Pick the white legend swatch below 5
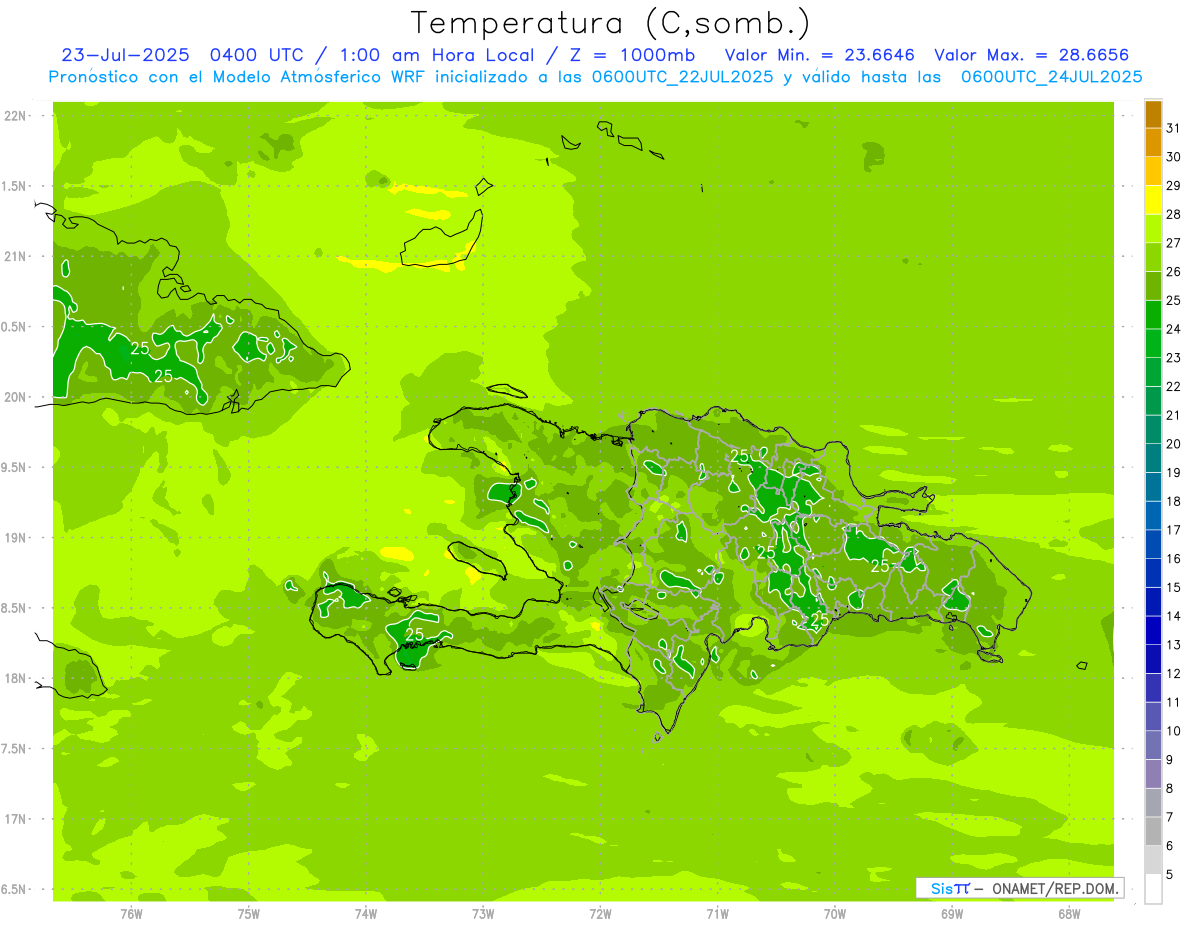1200x927 pixels. pyautogui.click(x=1153, y=889)
